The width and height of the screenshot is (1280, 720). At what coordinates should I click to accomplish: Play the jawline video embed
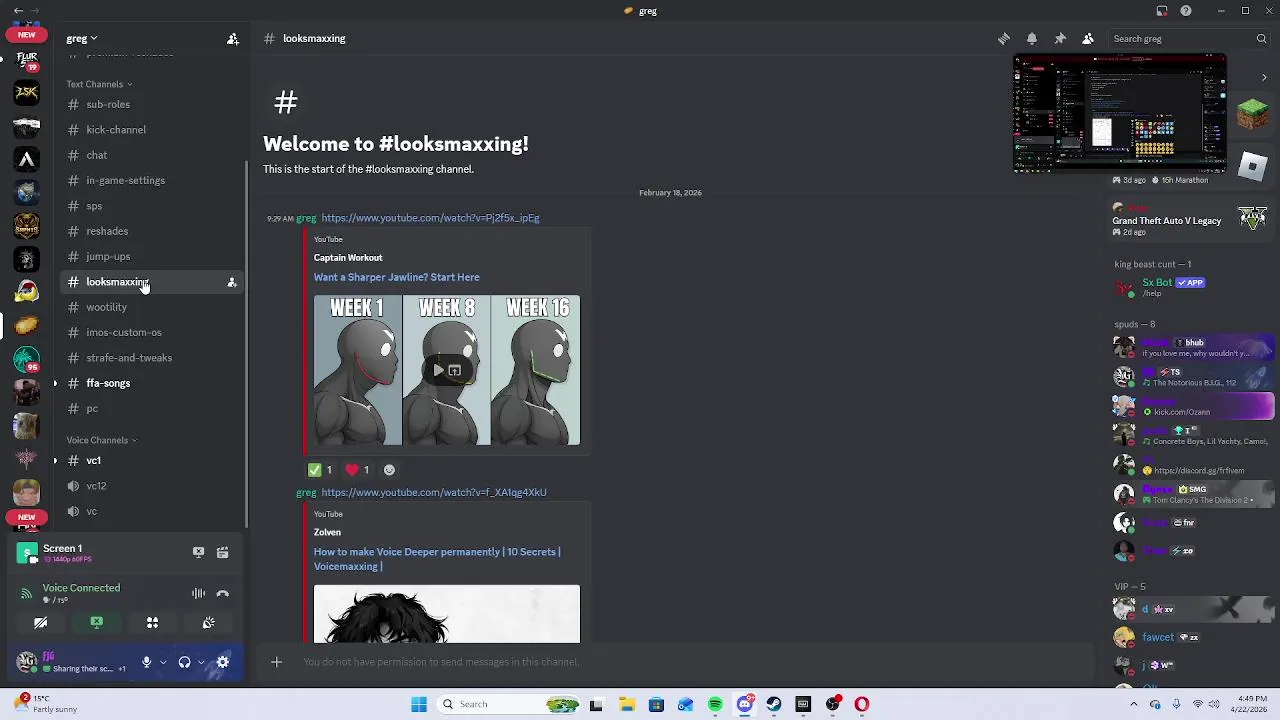438,371
